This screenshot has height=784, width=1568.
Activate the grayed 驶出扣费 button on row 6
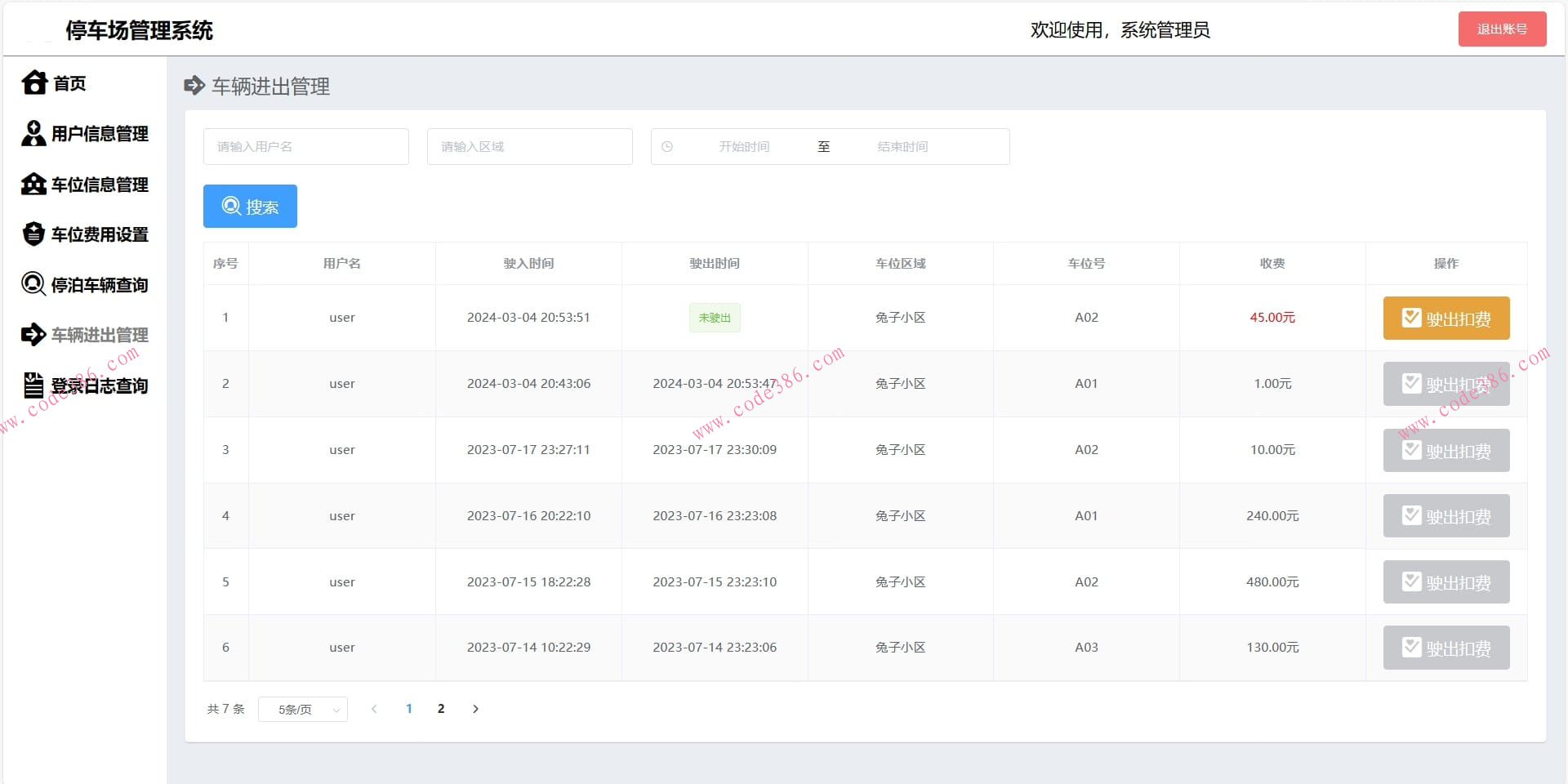1445,648
